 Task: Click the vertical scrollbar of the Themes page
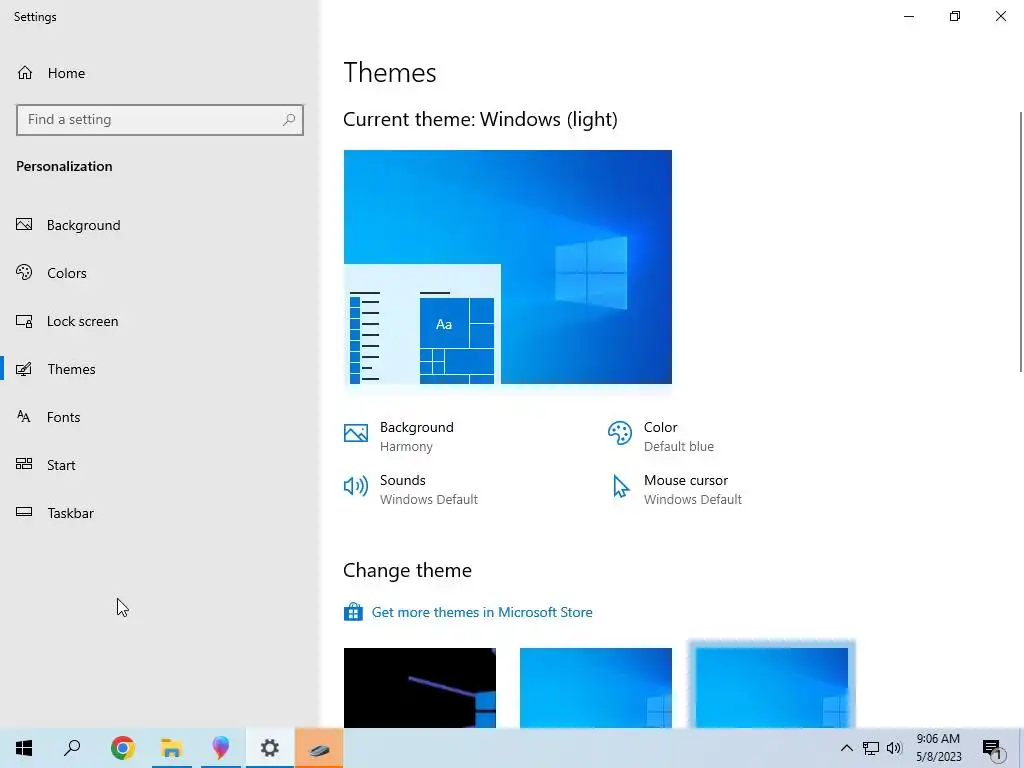[1021, 242]
